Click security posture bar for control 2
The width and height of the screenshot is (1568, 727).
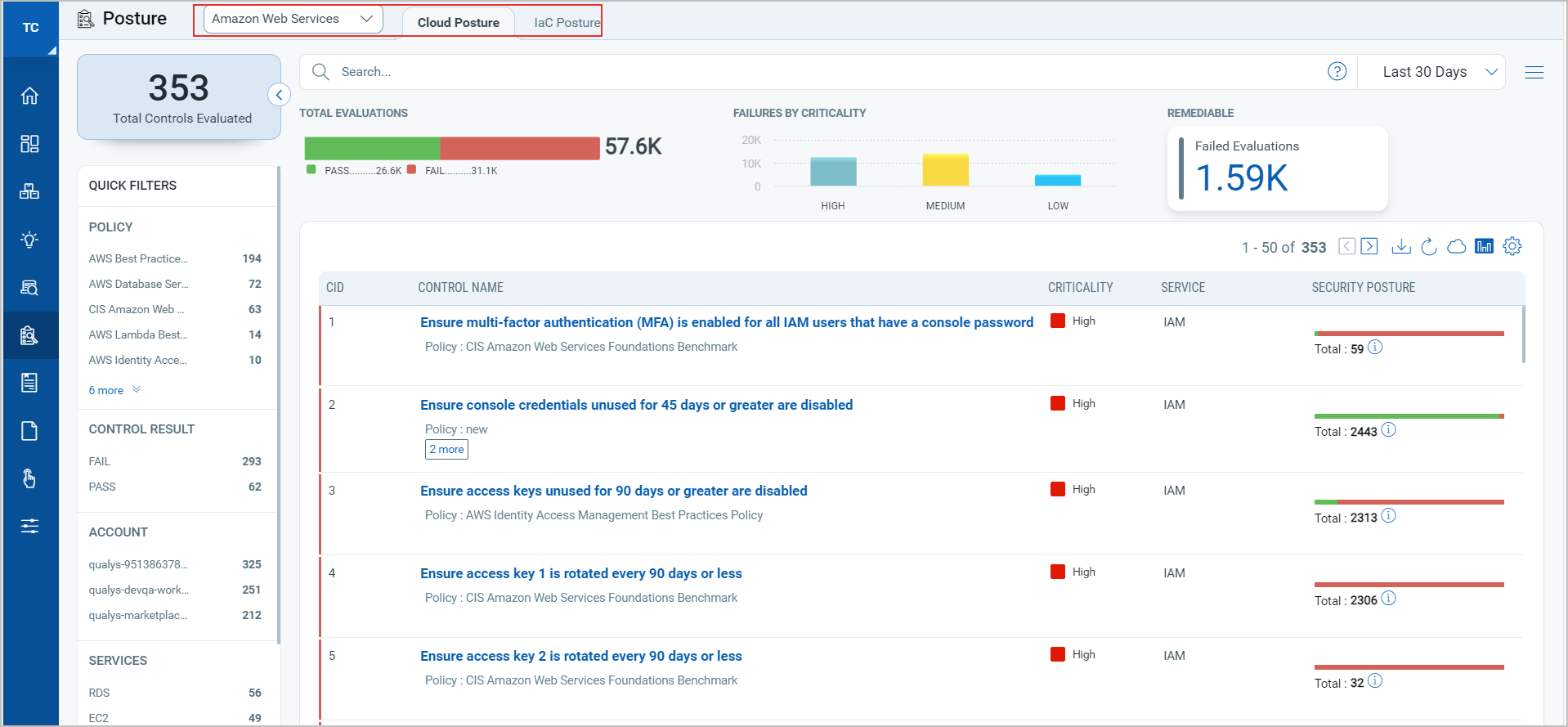pos(1409,416)
